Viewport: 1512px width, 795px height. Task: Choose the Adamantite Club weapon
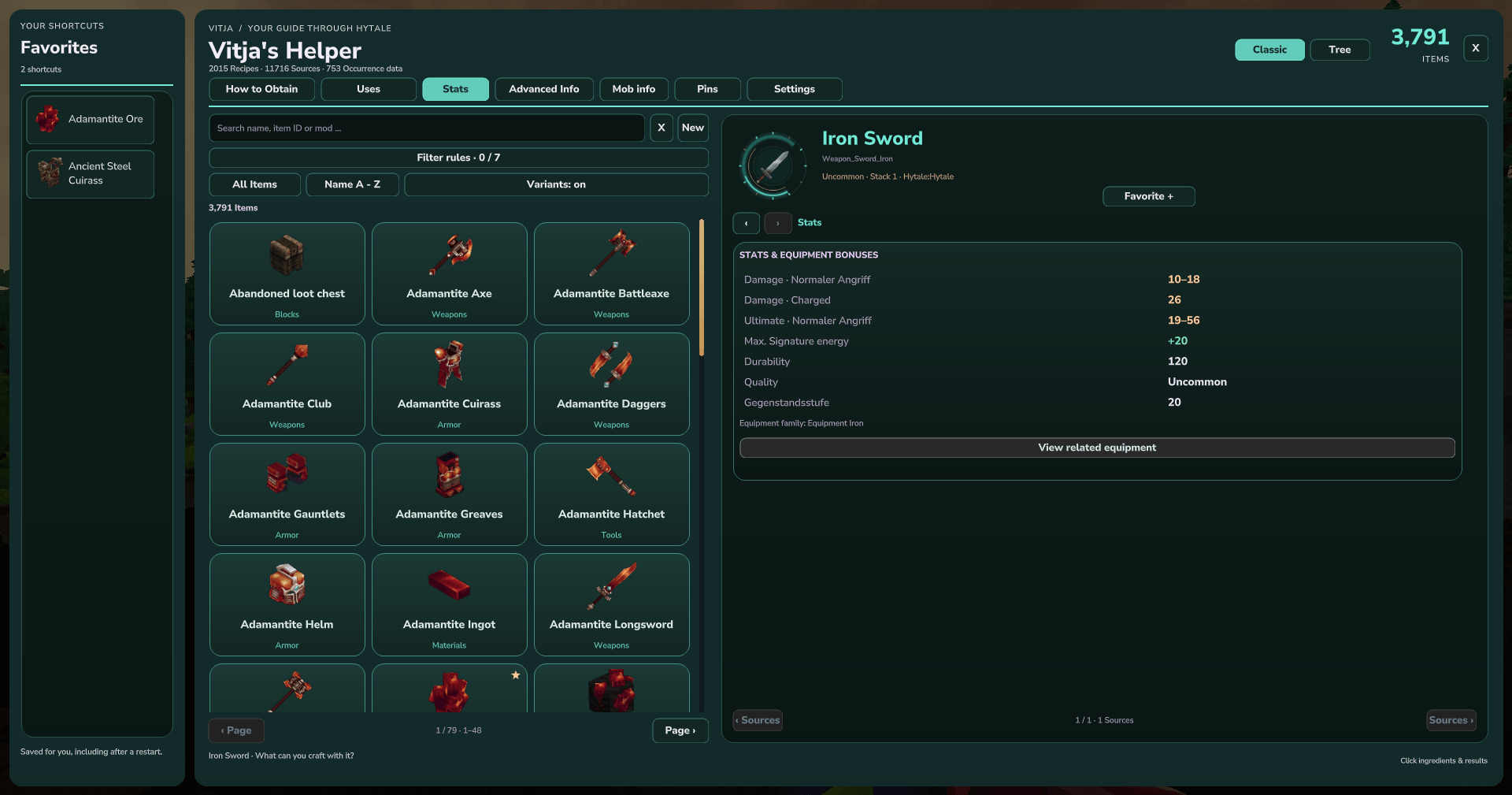pos(287,384)
